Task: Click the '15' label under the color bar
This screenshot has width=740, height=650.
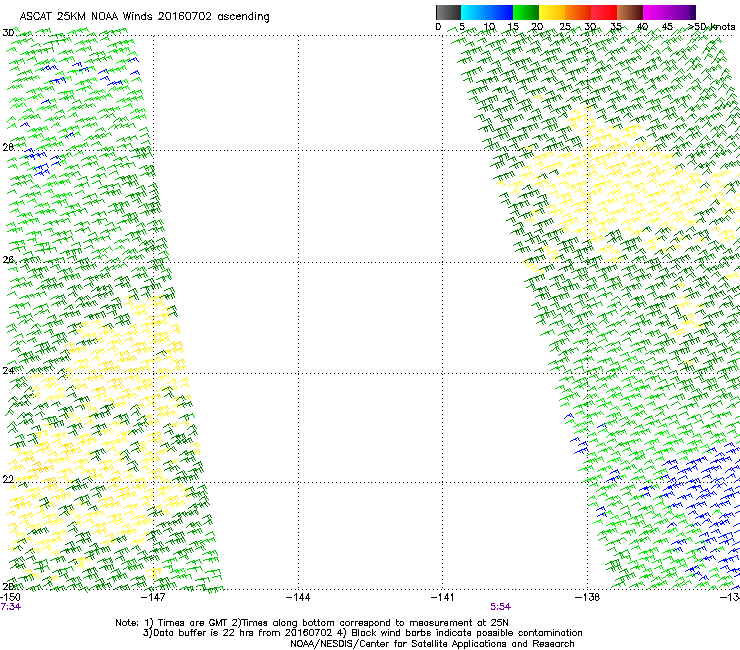Action: (513, 27)
